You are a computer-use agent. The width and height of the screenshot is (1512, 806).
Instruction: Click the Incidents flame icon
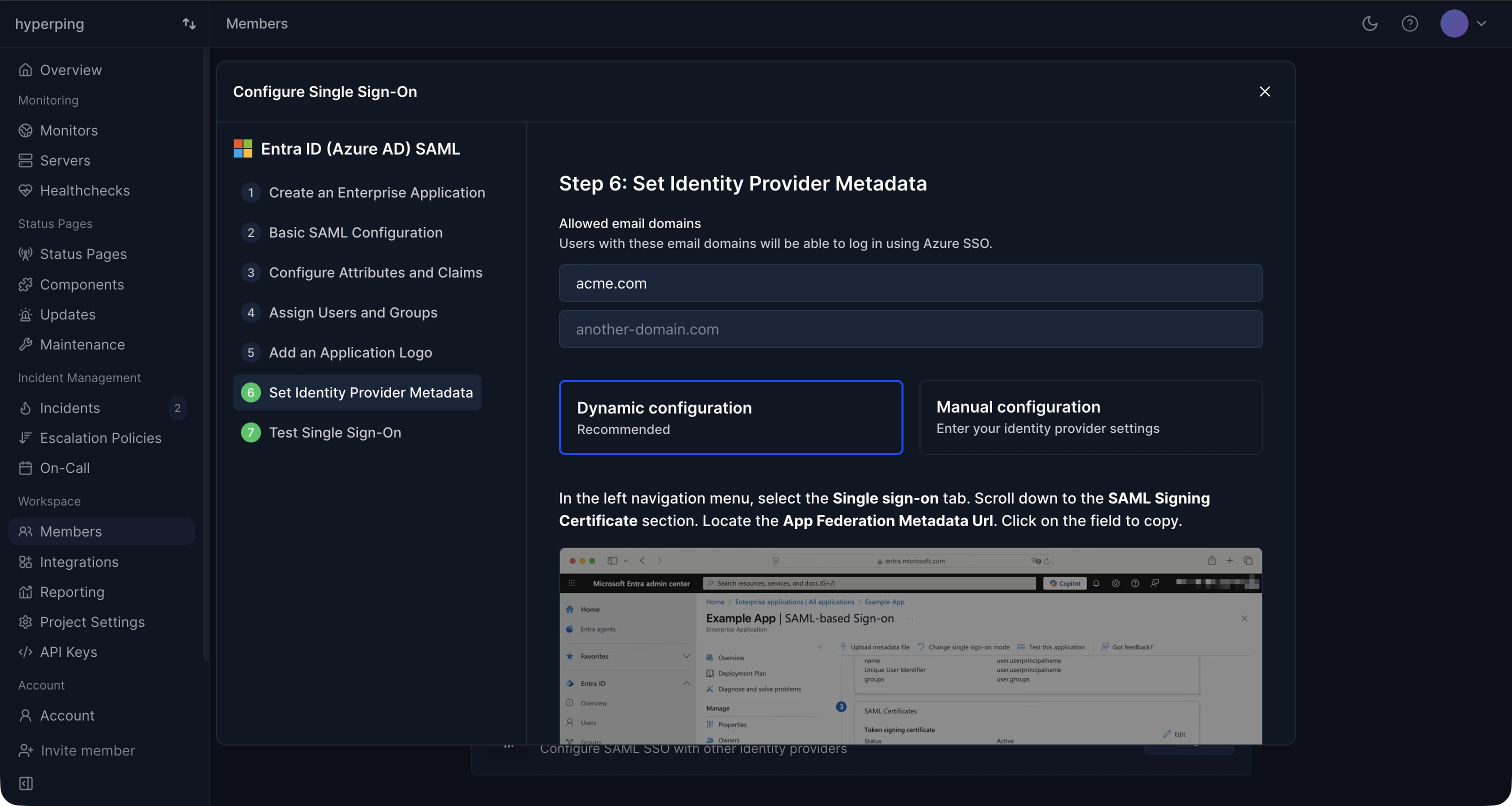click(25, 407)
